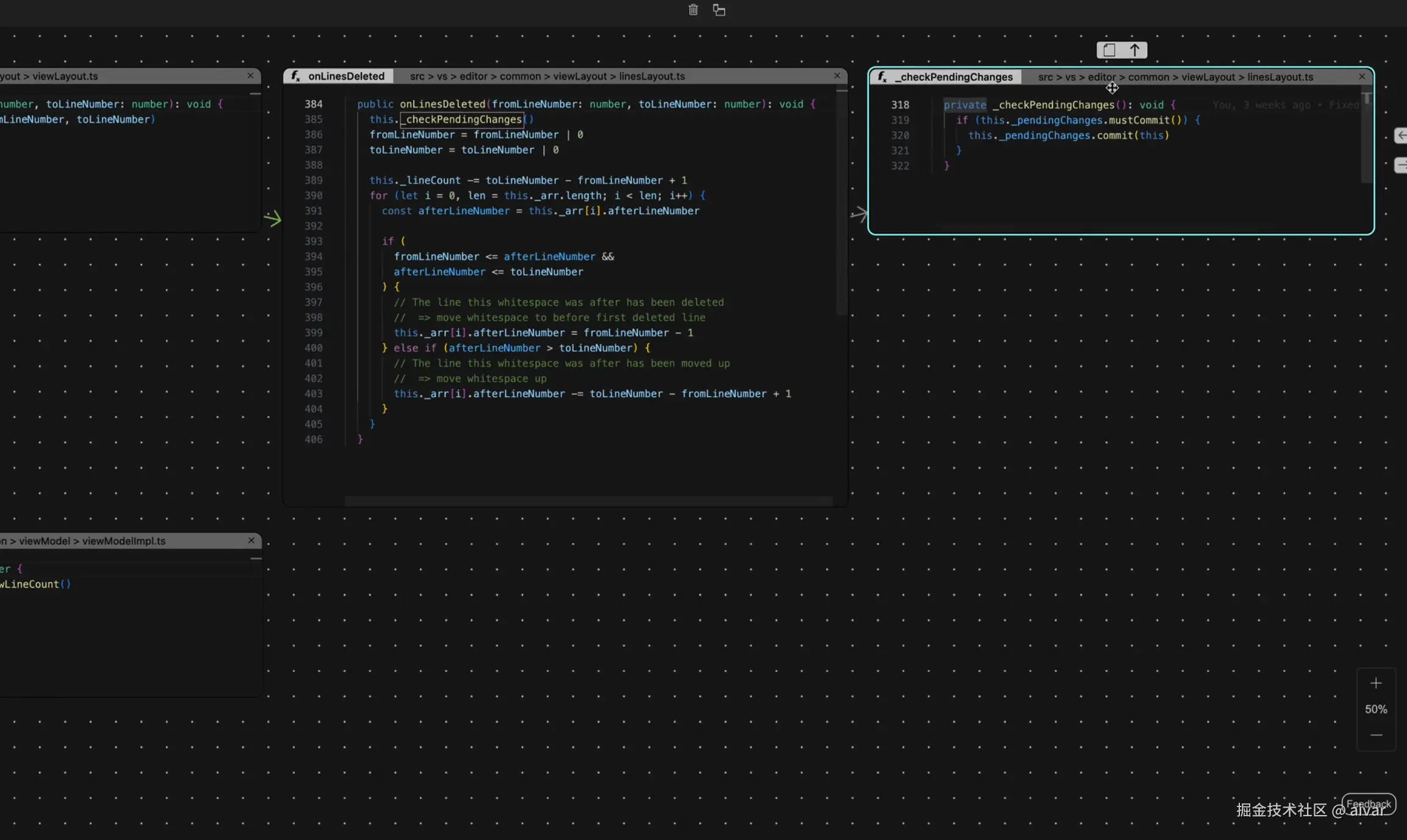Click _checkPendingChanges call on line 385
This screenshot has width=1407, height=840.
pyautogui.click(x=463, y=119)
